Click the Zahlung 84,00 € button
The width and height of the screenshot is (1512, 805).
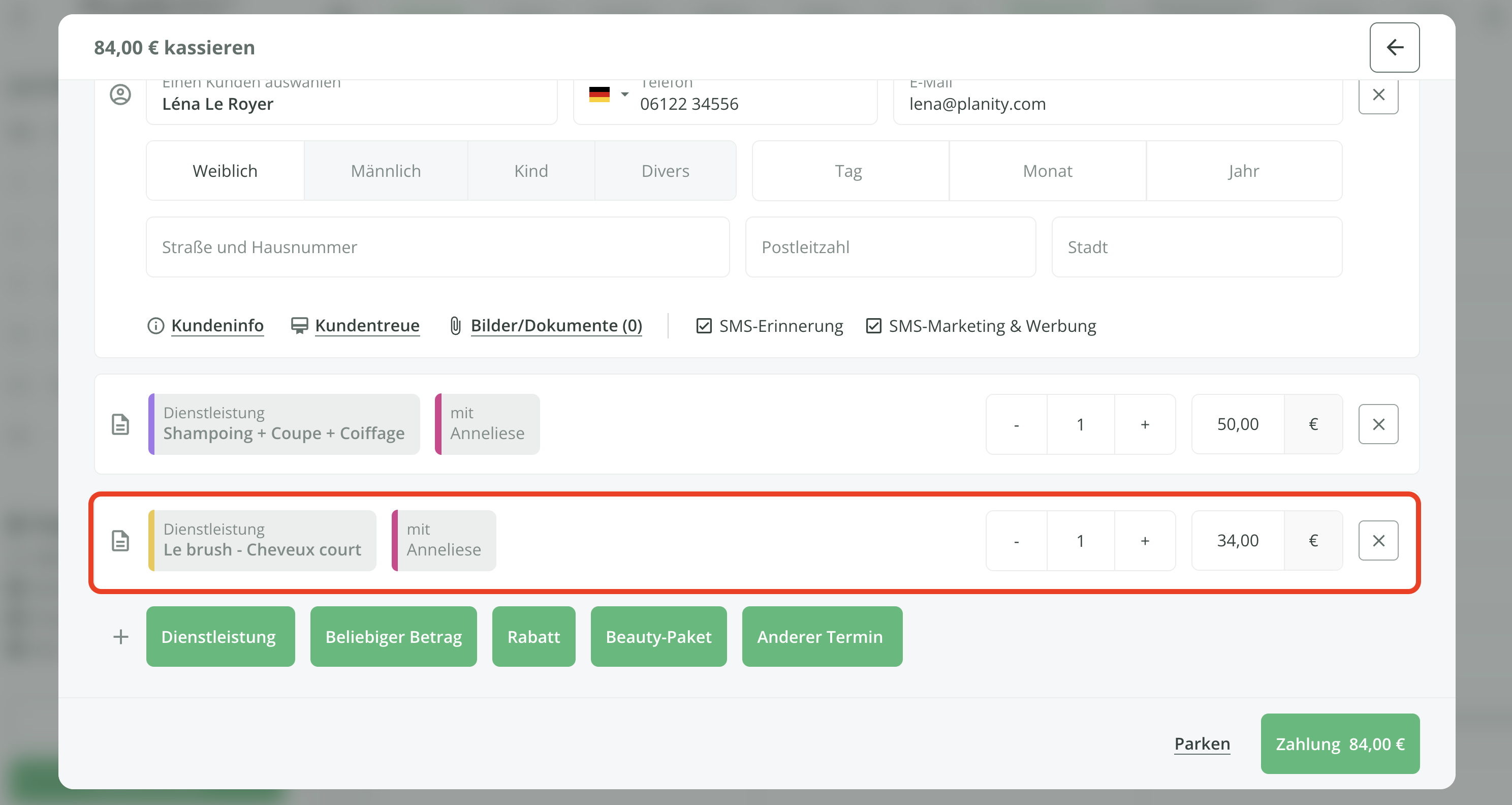[x=1339, y=744]
